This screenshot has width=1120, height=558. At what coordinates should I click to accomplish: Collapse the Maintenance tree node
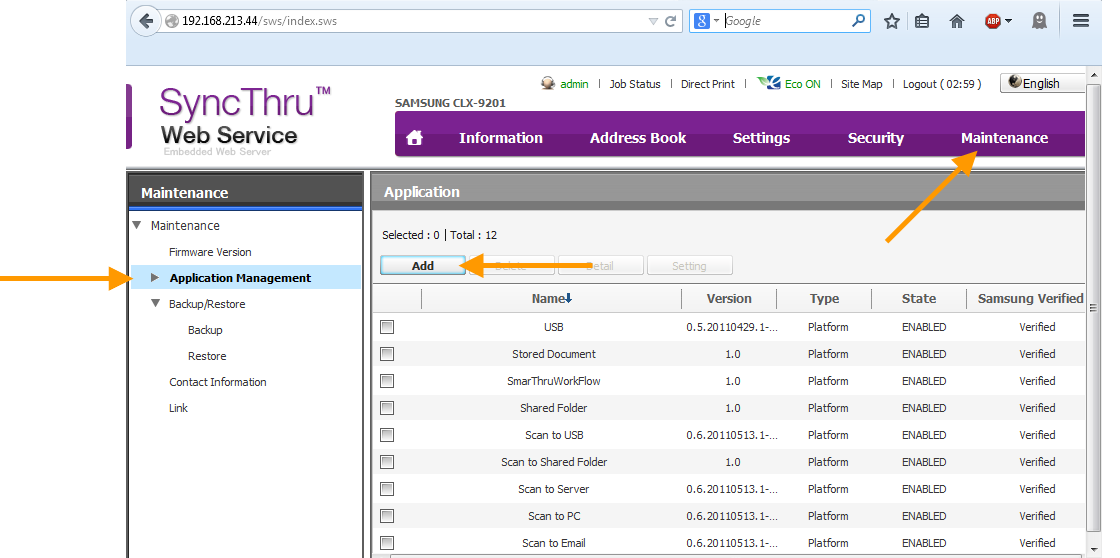click(137, 225)
